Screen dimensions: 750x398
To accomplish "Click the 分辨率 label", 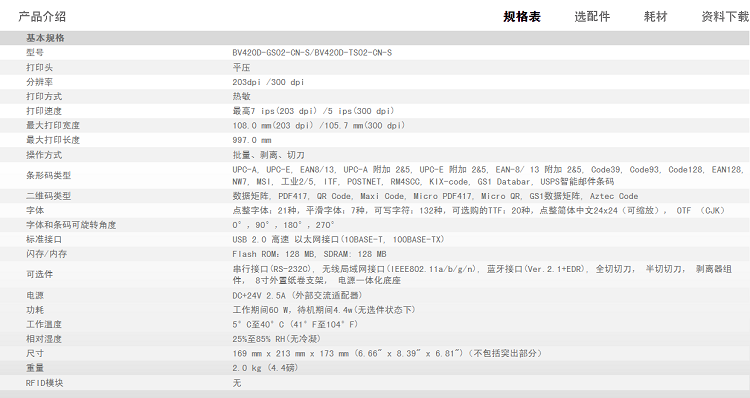I will [x=39, y=82].
